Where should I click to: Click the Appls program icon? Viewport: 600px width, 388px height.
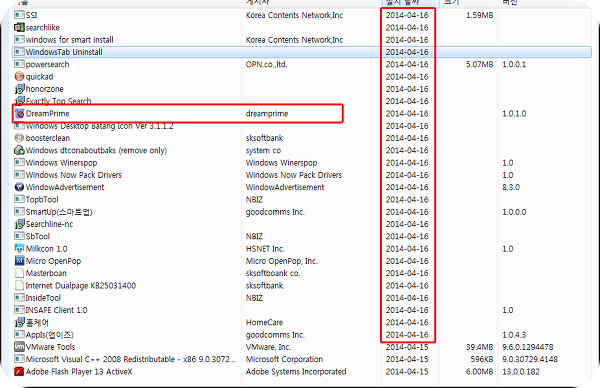[x=19, y=334]
